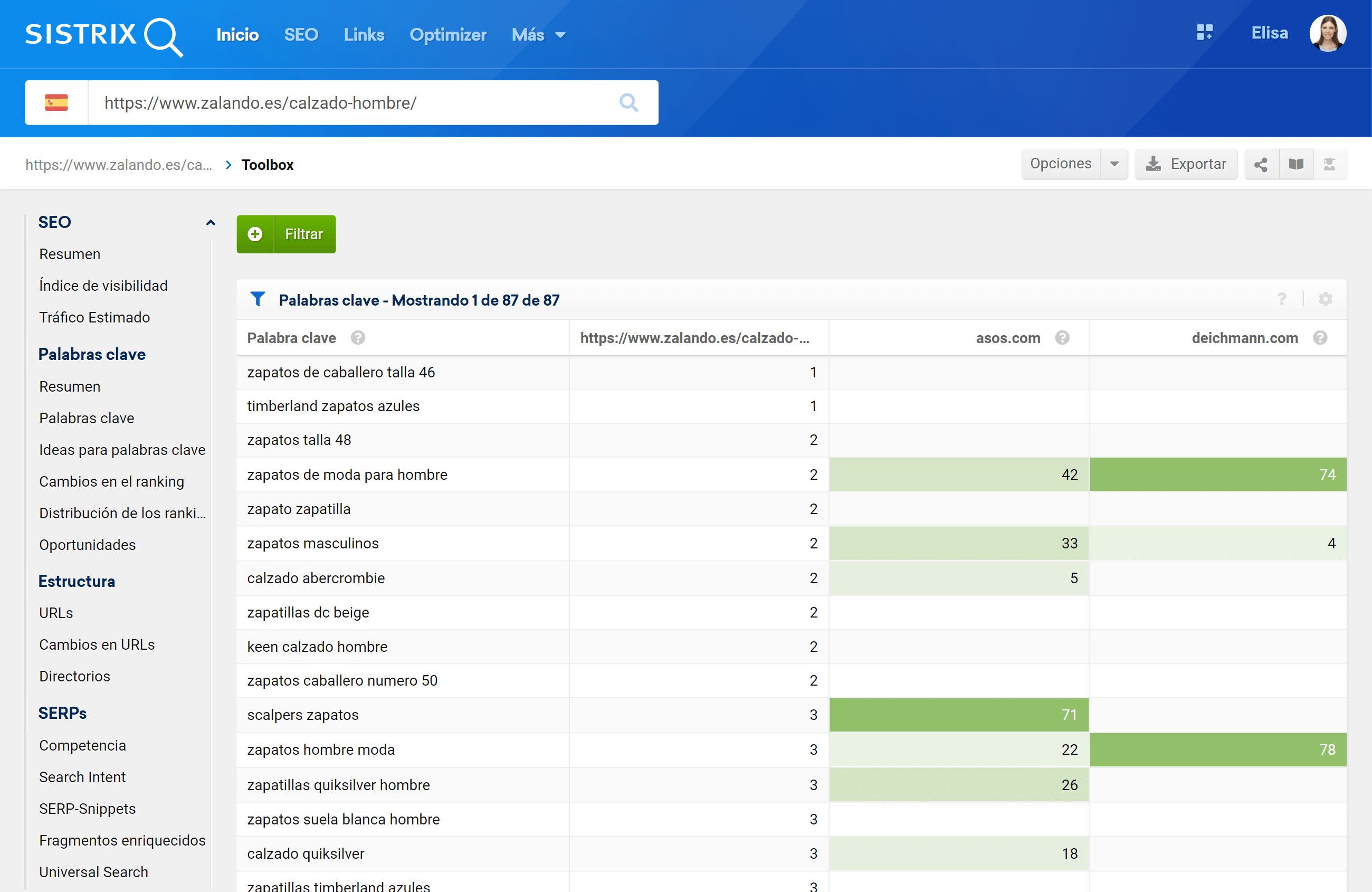Click the Oportunidades sidebar link
This screenshot has height=892, width=1372.
(88, 544)
